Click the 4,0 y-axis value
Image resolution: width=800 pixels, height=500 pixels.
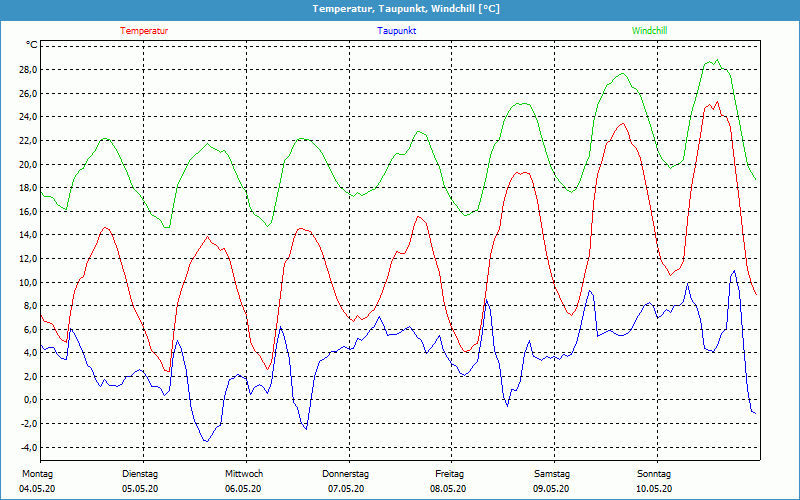click(x=30, y=353)
